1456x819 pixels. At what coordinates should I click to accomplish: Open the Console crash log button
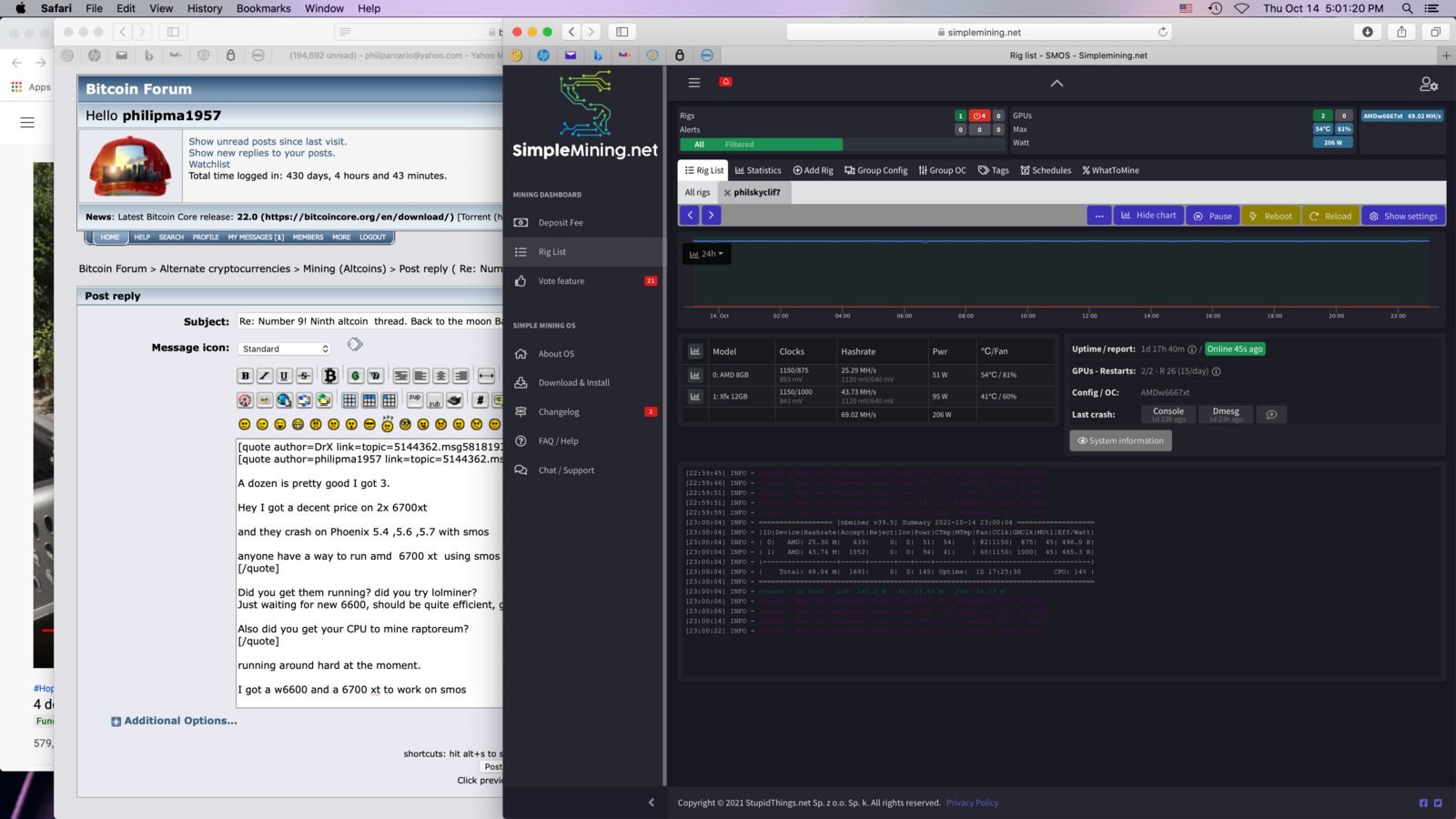(x=1168, y=414)
